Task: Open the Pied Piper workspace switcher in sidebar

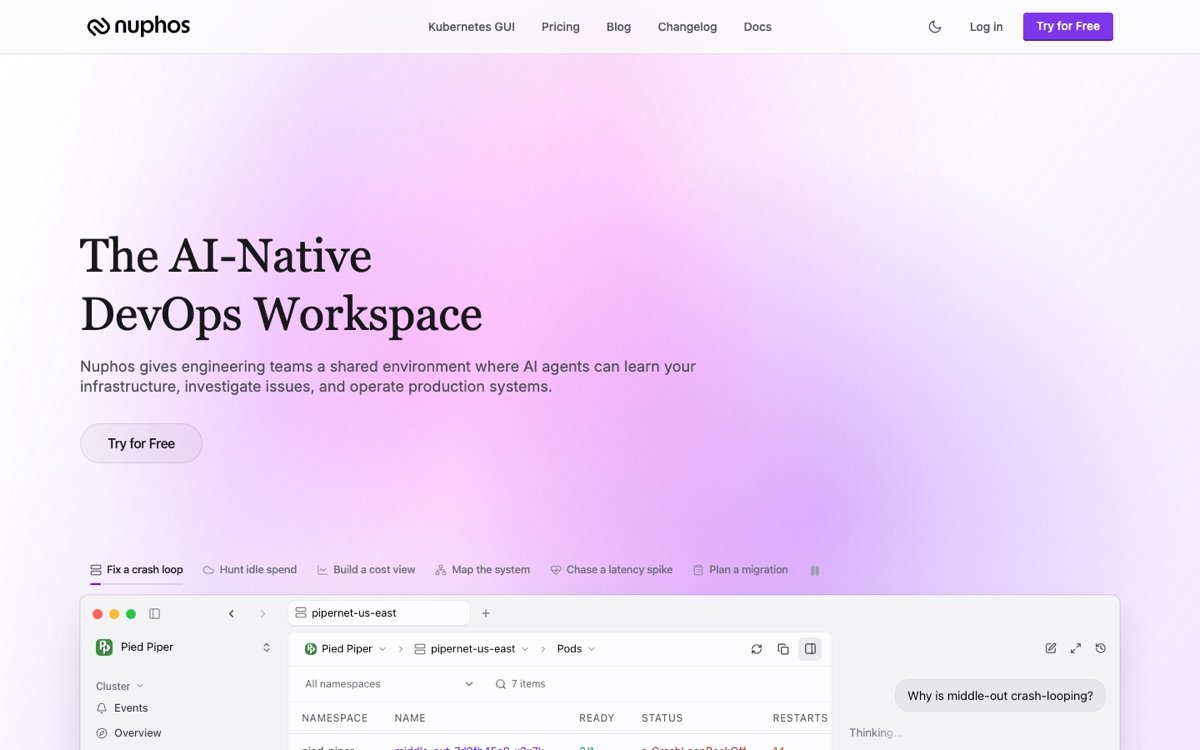Action: (183, 647)
